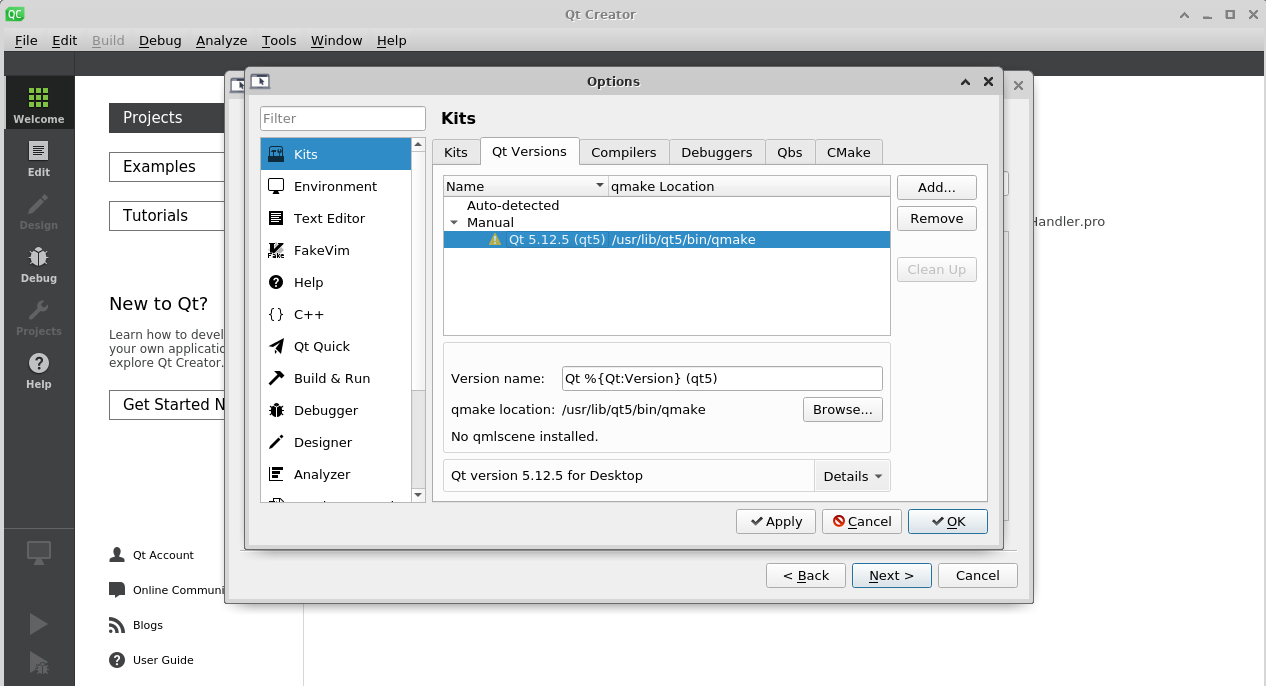Click the Version name text field
The height and width of the screenshot is (686, 1266).
722,379
